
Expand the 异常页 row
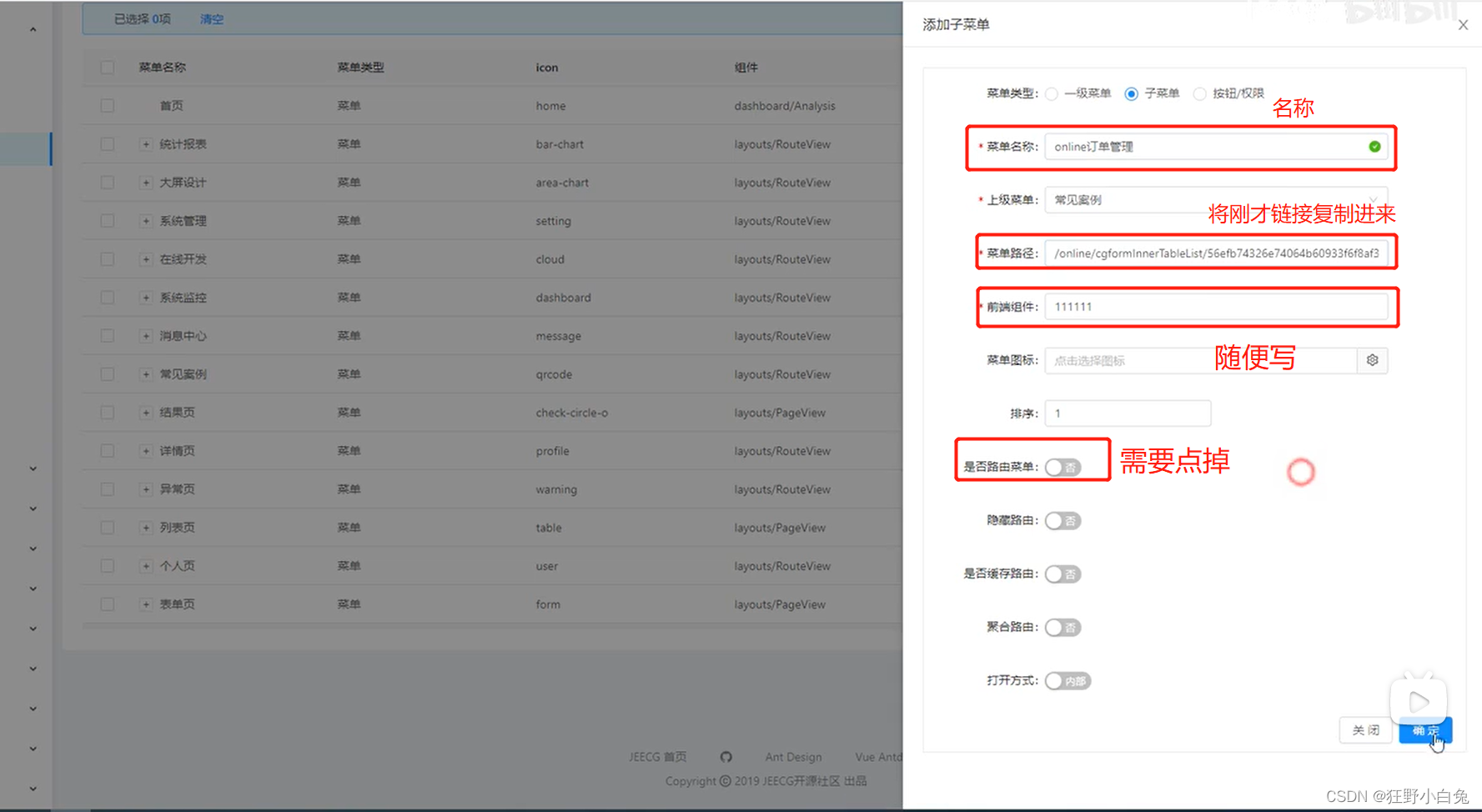coord(146,489)
